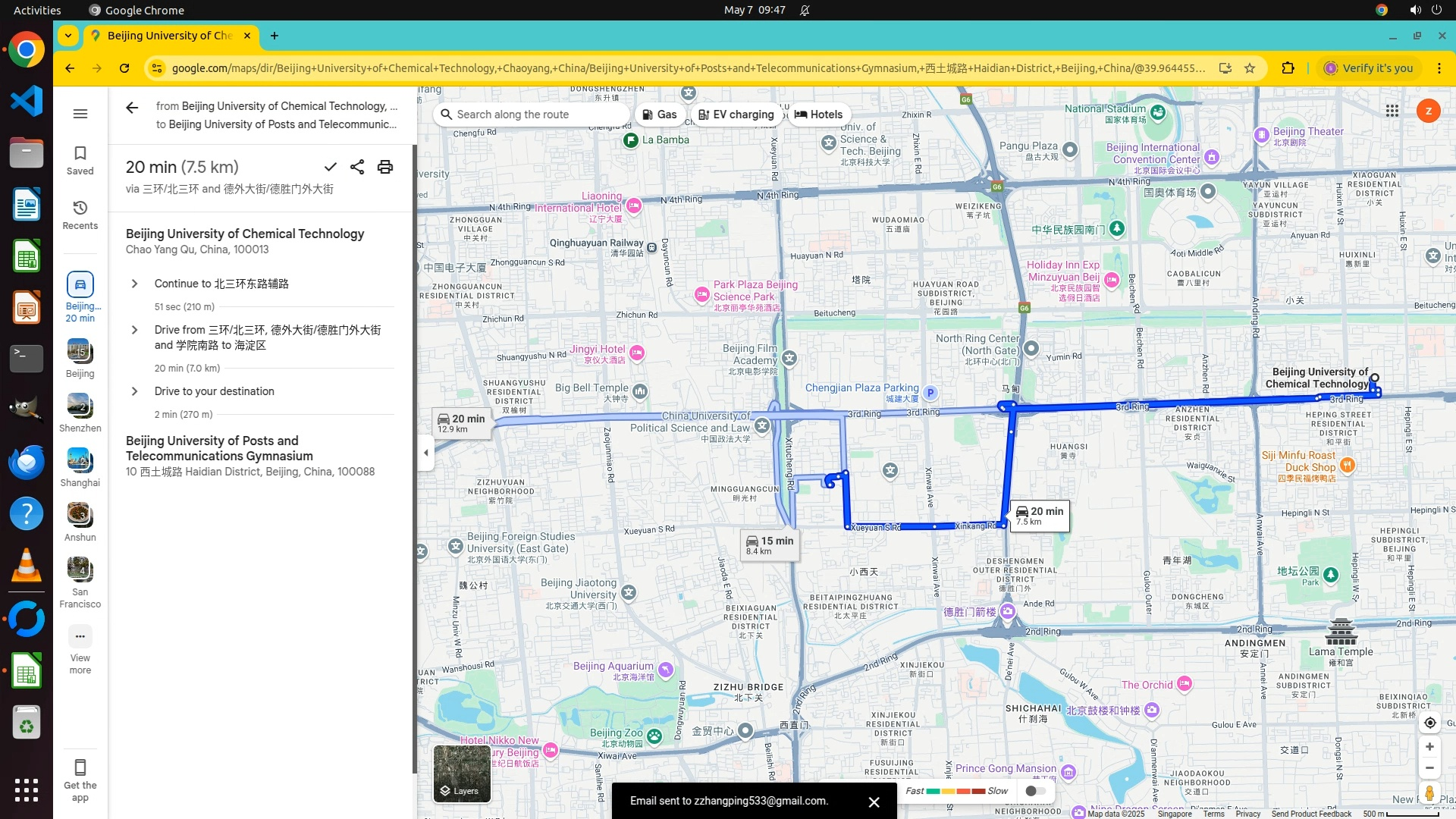Expand the 'Drive from 三环/北三环' step
This screenshot has width=1456, height=819.
[134, 330]
